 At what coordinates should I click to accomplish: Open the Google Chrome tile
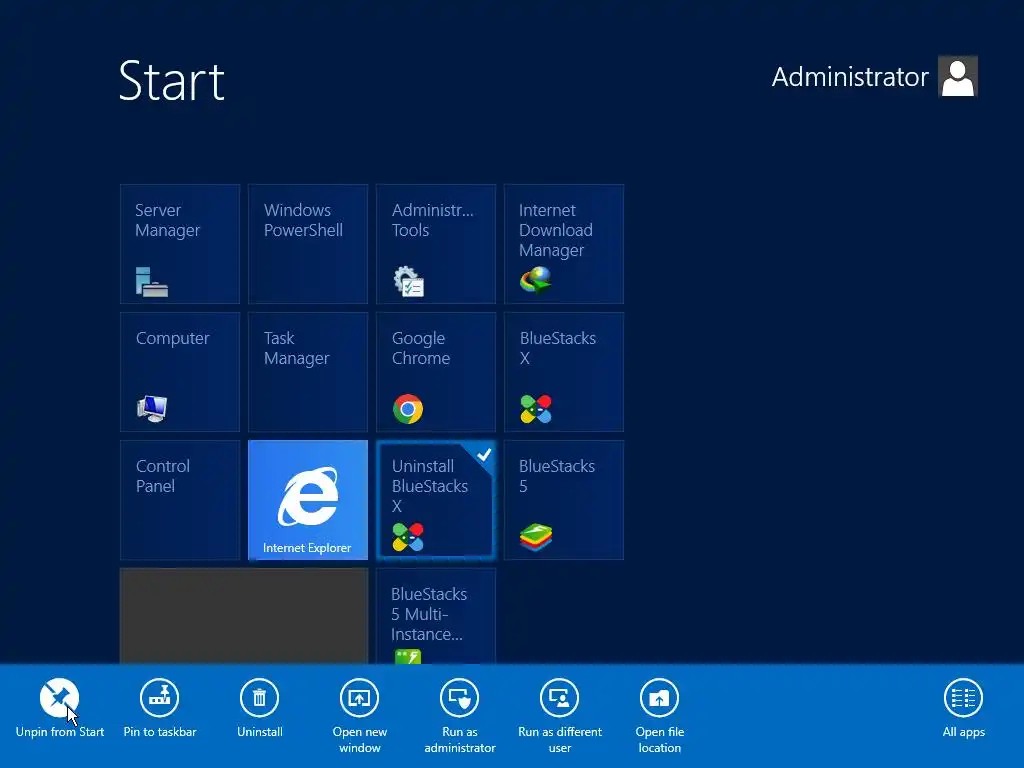point(436,372)
